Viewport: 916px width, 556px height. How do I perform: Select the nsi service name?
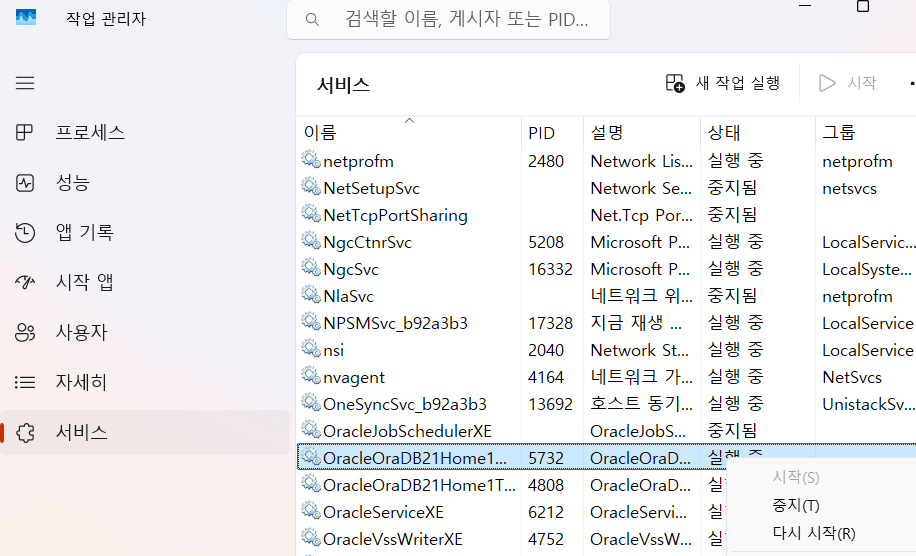point(334,350)
